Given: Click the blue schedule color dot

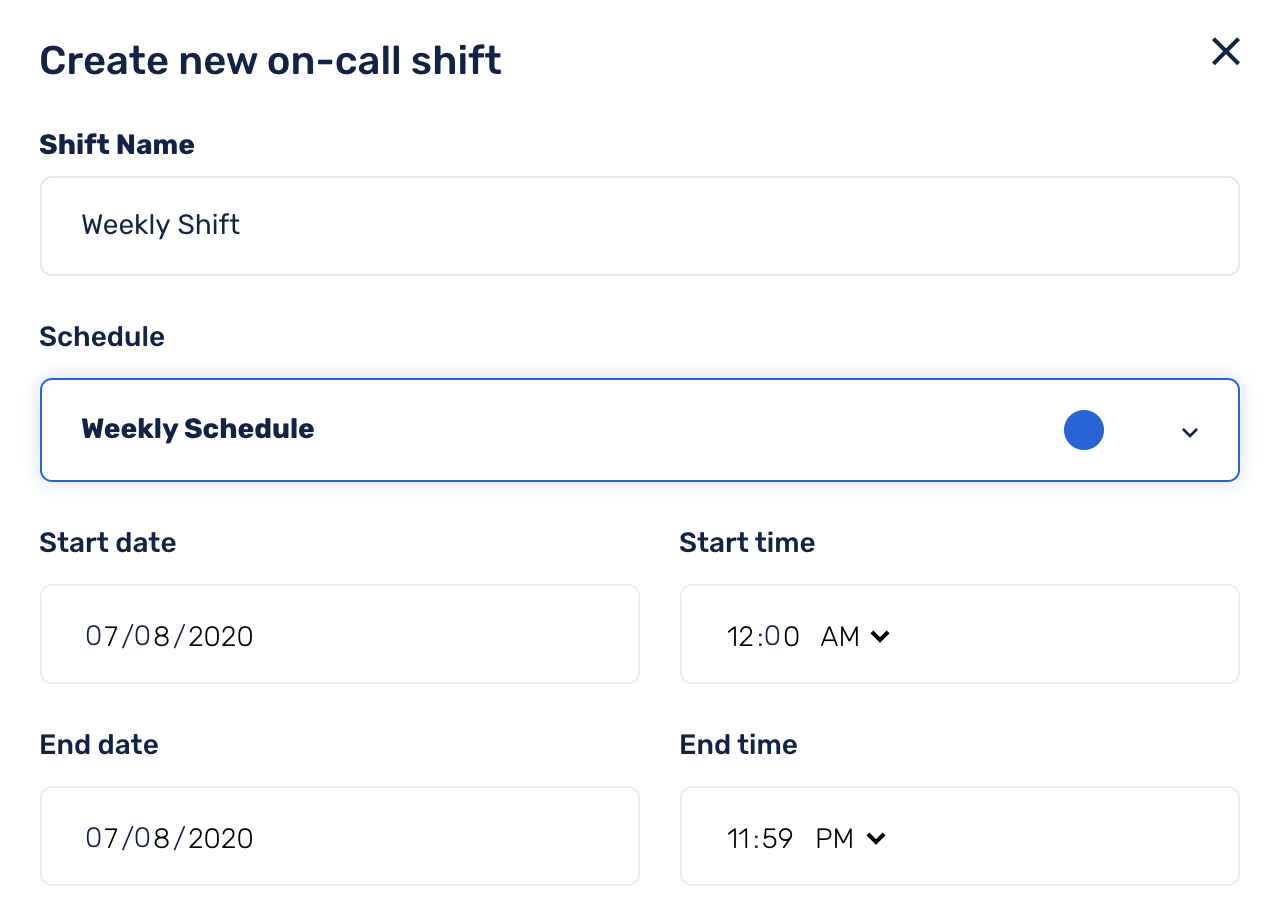Looking at the screenshot, I should (x=1083, y=430).
